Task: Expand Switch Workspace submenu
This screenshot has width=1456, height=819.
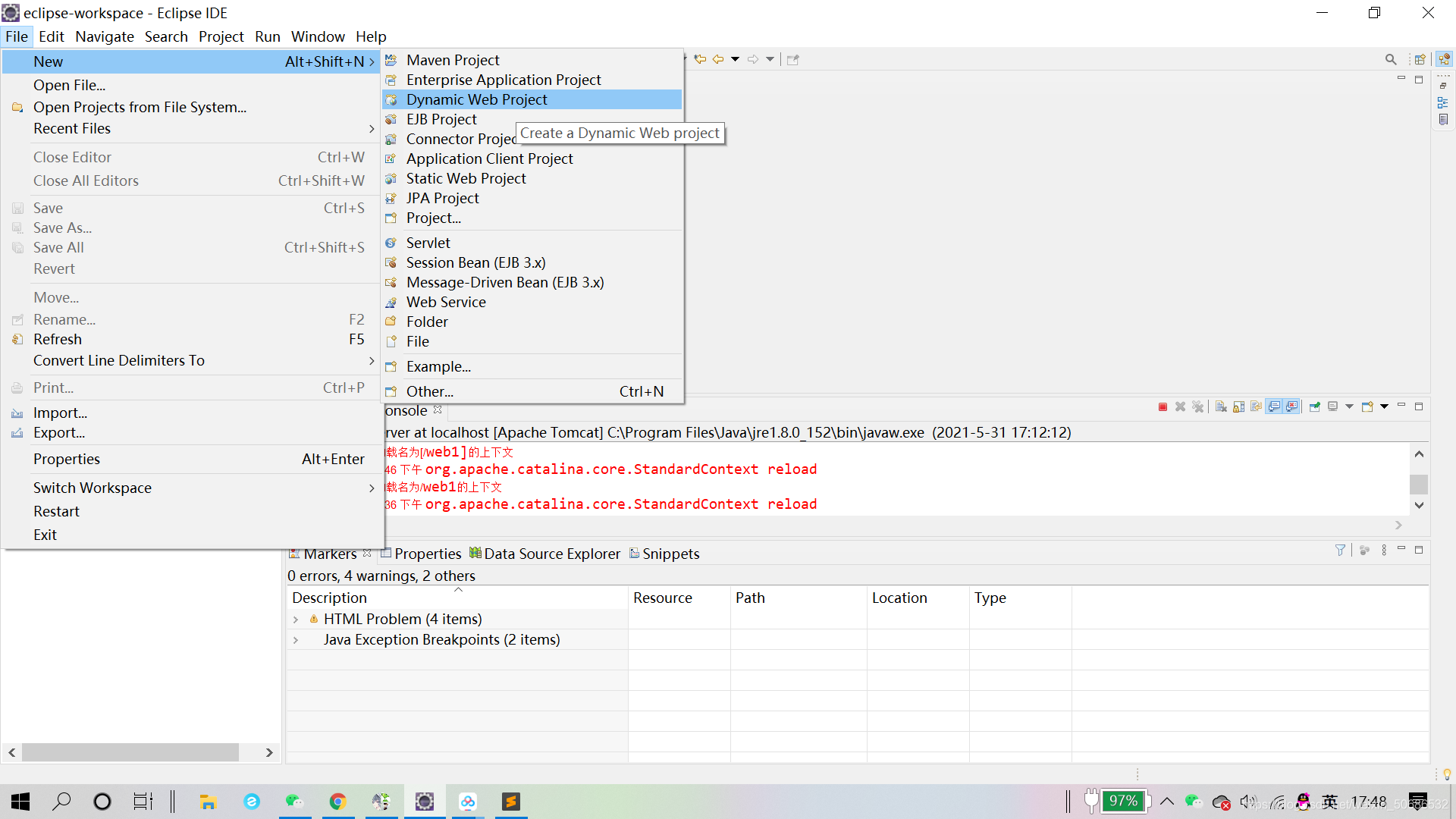Action: [192, 488]
